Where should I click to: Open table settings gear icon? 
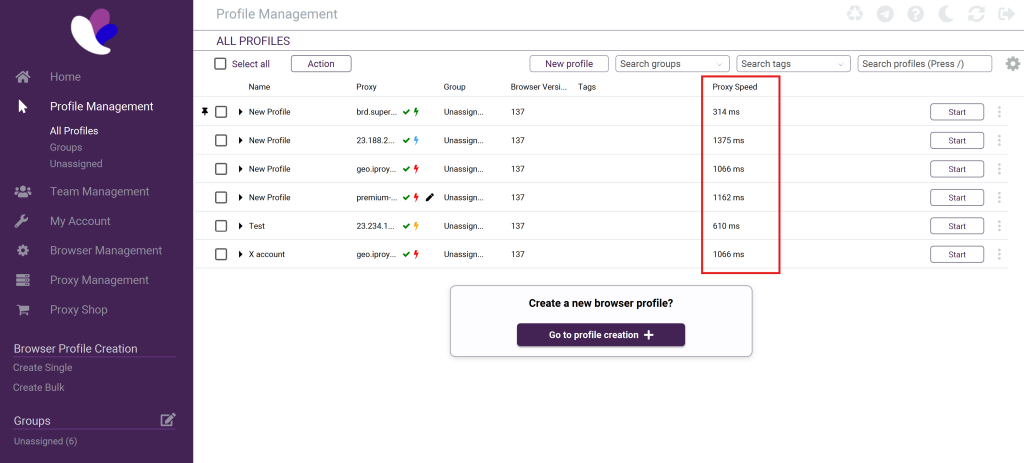(x=1012, y=64)
